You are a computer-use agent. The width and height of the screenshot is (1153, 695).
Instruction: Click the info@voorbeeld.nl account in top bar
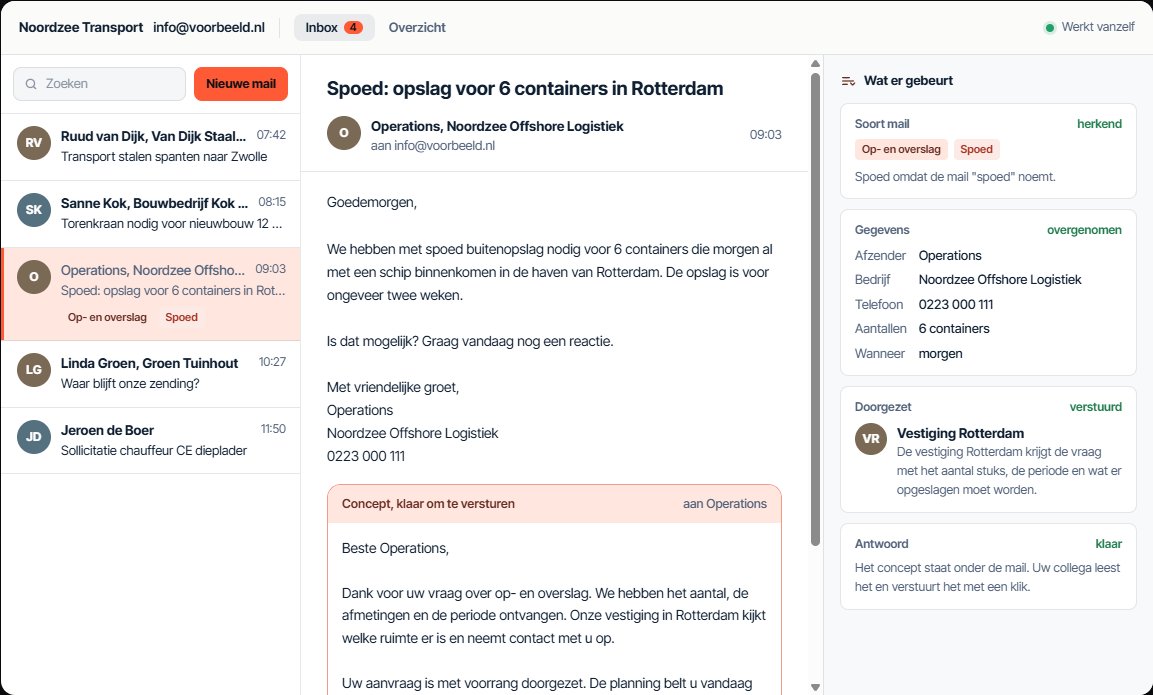[x=209, y=27]
